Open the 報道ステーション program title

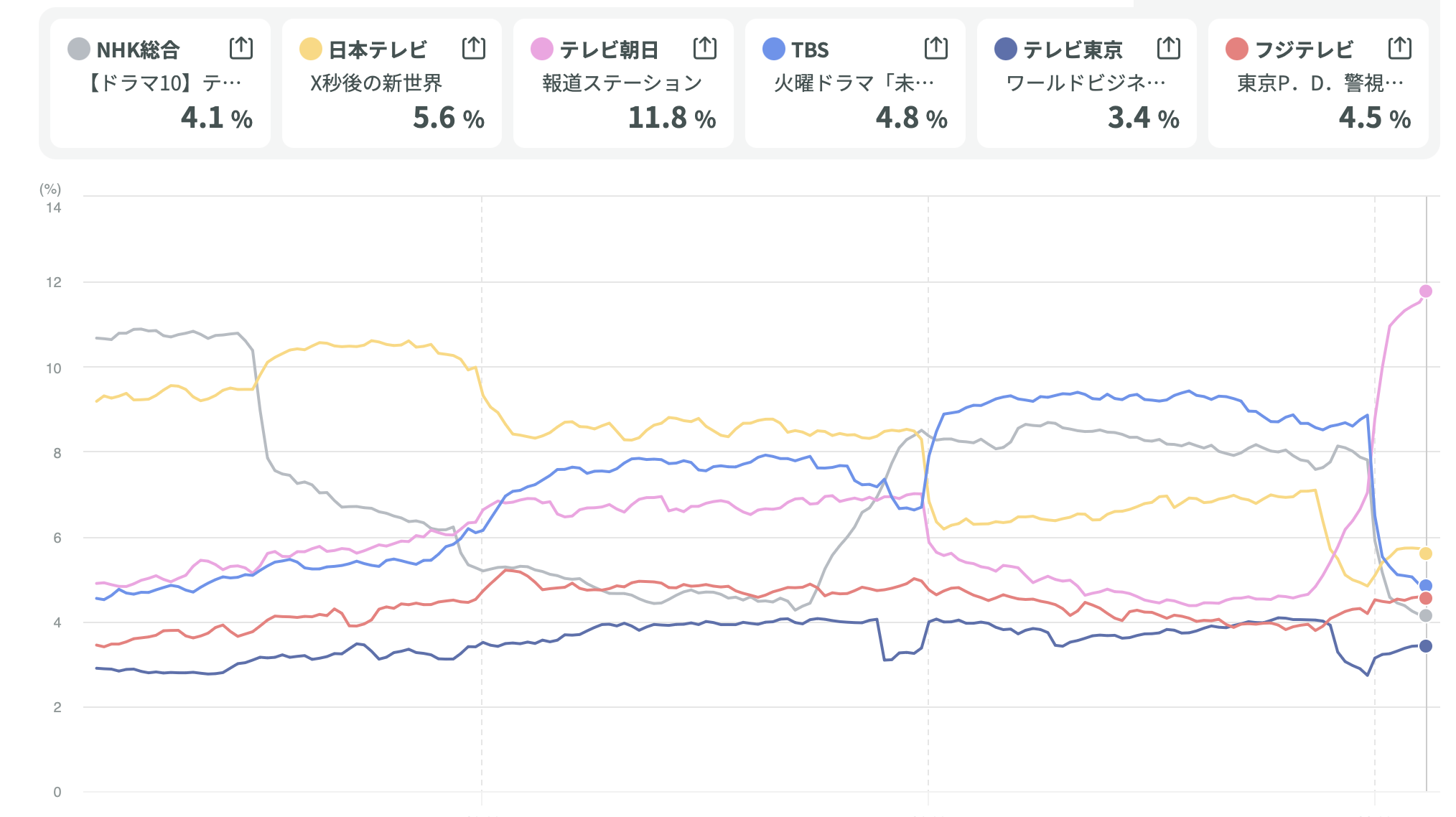coord(622,83)
